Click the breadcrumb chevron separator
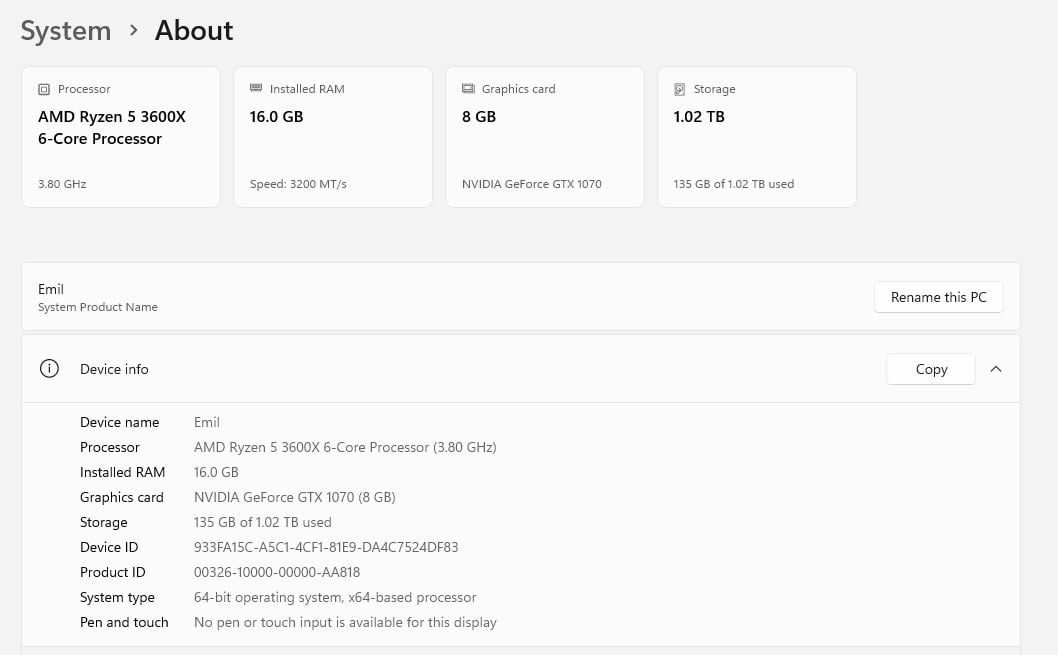Image resolution: width=1058 pixels, height=655 pixels. 134,30
